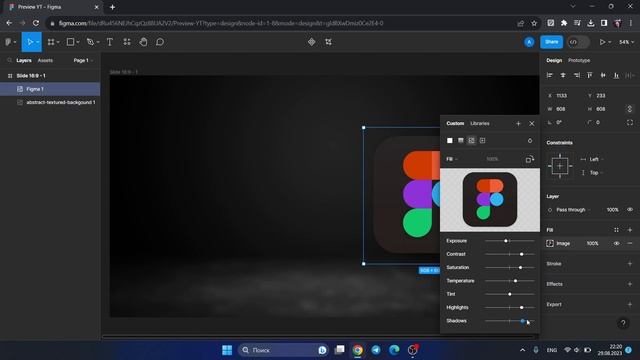The image size is (640, 360).
Task: Click the user avatar A
Action: [x=529, y=42]
